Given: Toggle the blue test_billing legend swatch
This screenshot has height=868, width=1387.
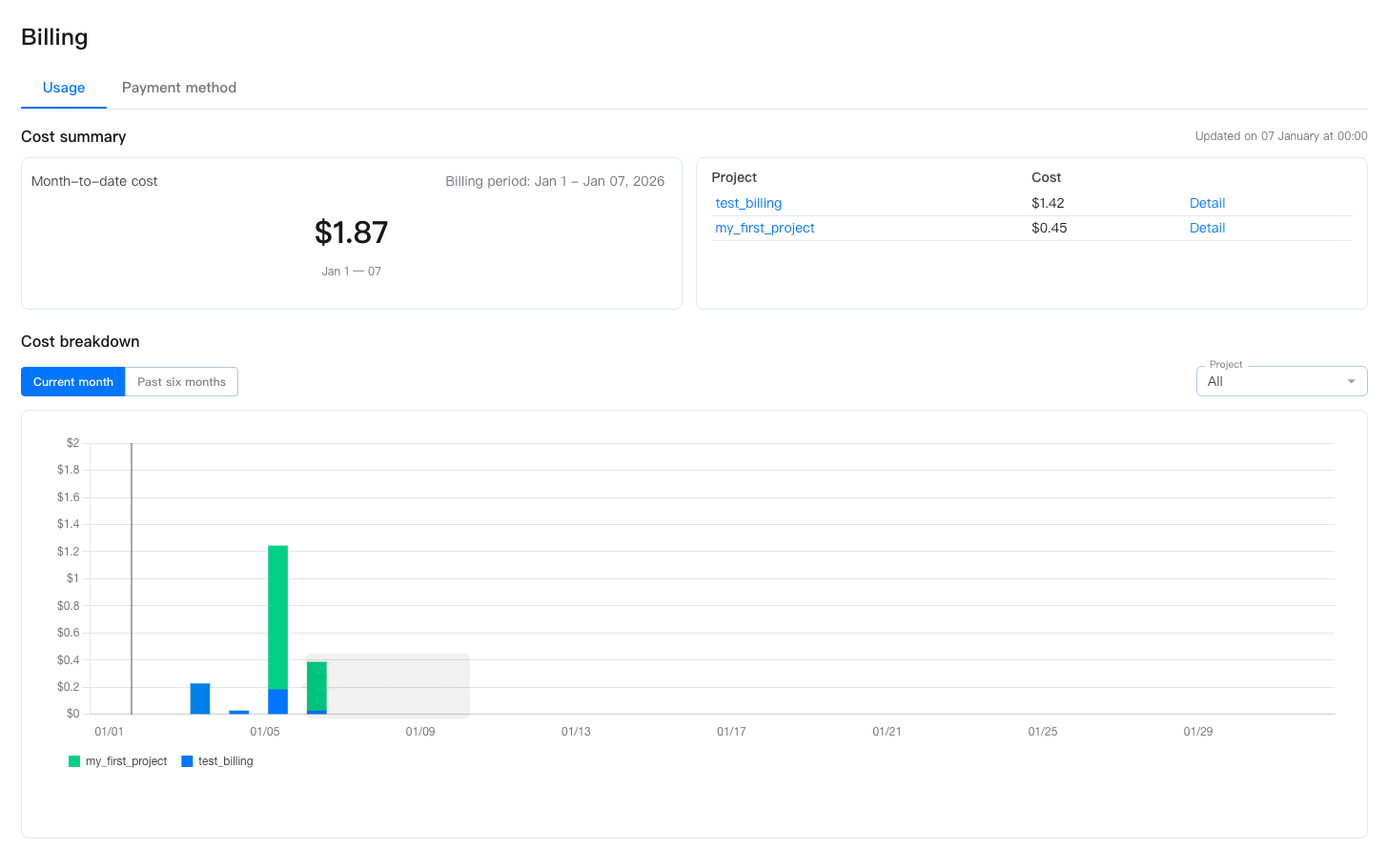Looking at the screenshot, I should (x=187, y=761).
